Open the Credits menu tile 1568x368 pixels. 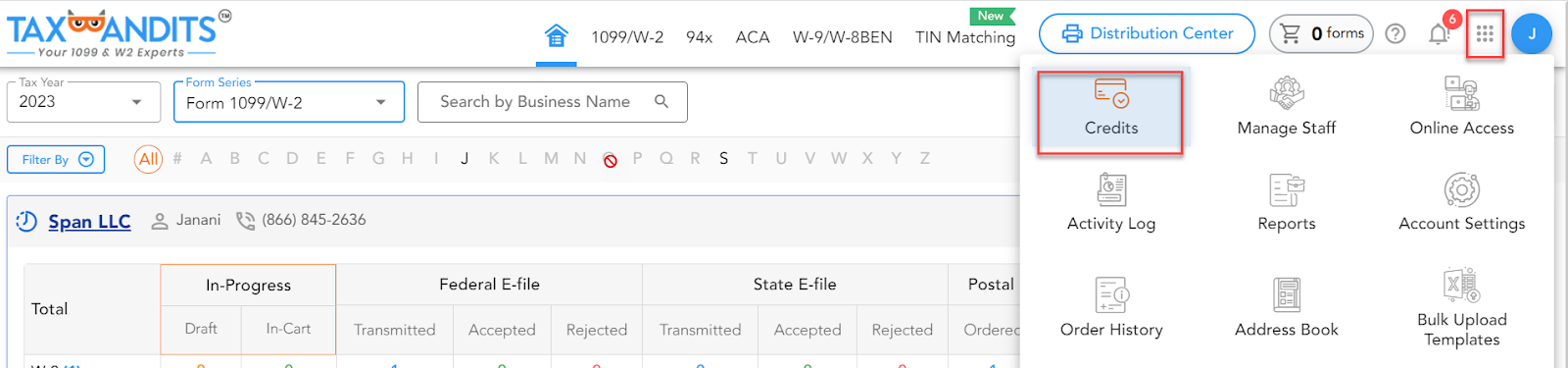1110,112
